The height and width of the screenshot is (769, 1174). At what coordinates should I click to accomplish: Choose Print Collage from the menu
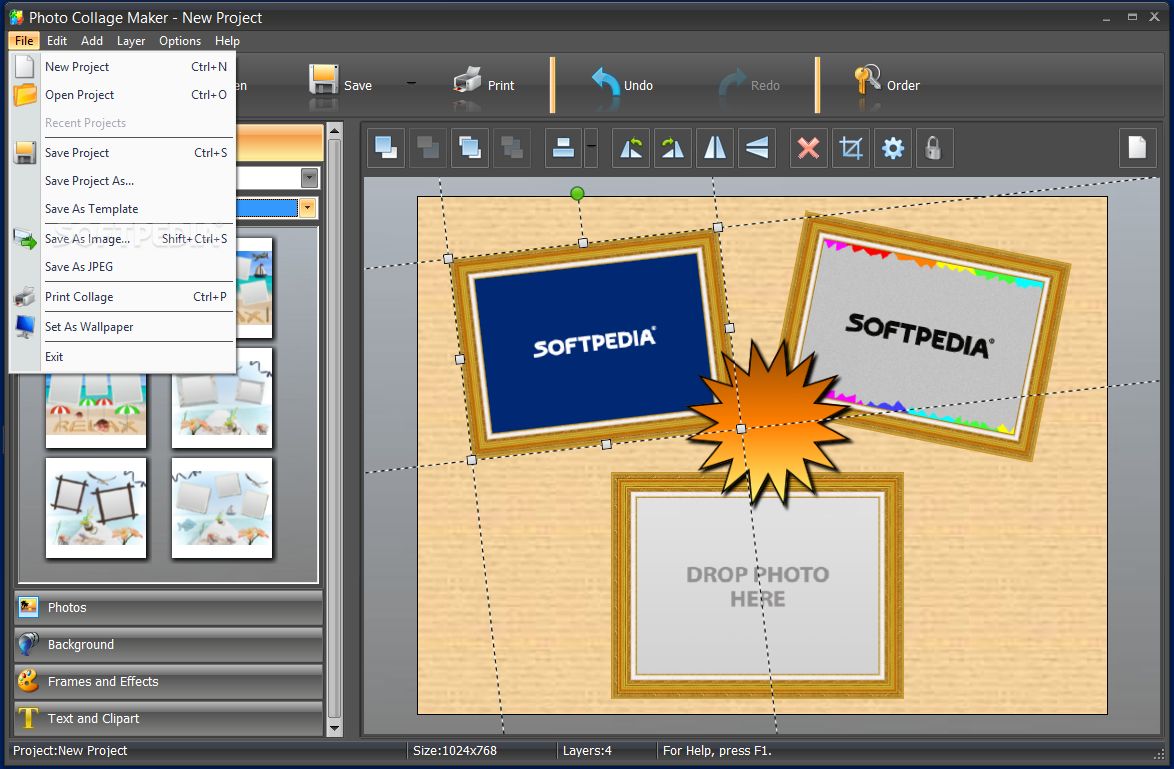pos(122,297)
